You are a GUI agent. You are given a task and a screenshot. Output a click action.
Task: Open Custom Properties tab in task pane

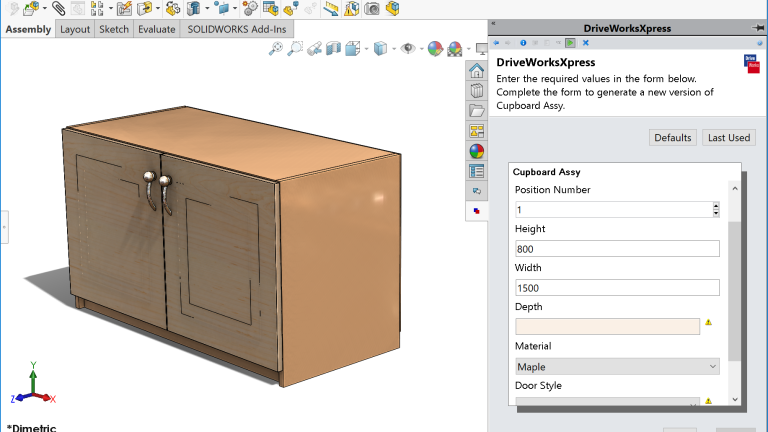(x=477, y=171)
